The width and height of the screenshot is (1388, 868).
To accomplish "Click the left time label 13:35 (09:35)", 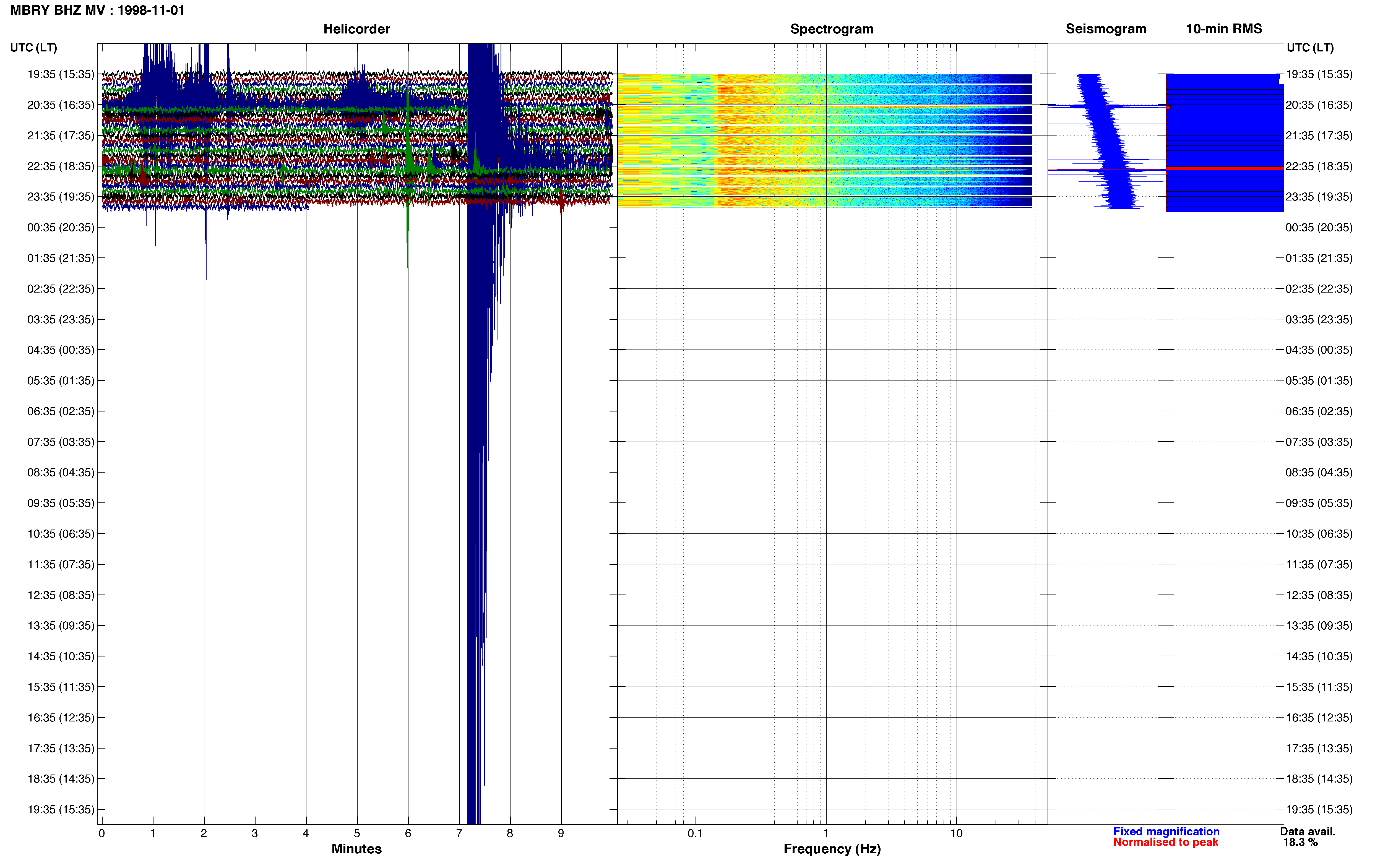I will pyautogui.click(x=61, y=626).
